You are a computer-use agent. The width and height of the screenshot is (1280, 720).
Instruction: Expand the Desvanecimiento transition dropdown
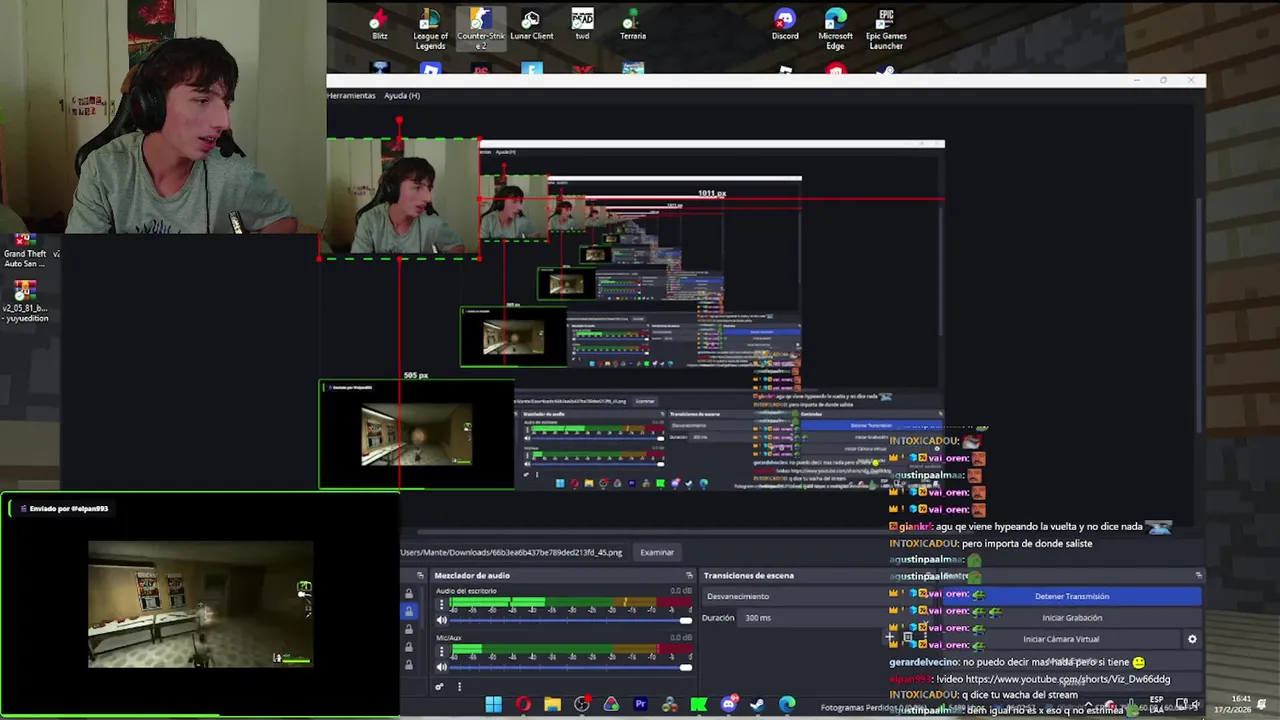793,596
